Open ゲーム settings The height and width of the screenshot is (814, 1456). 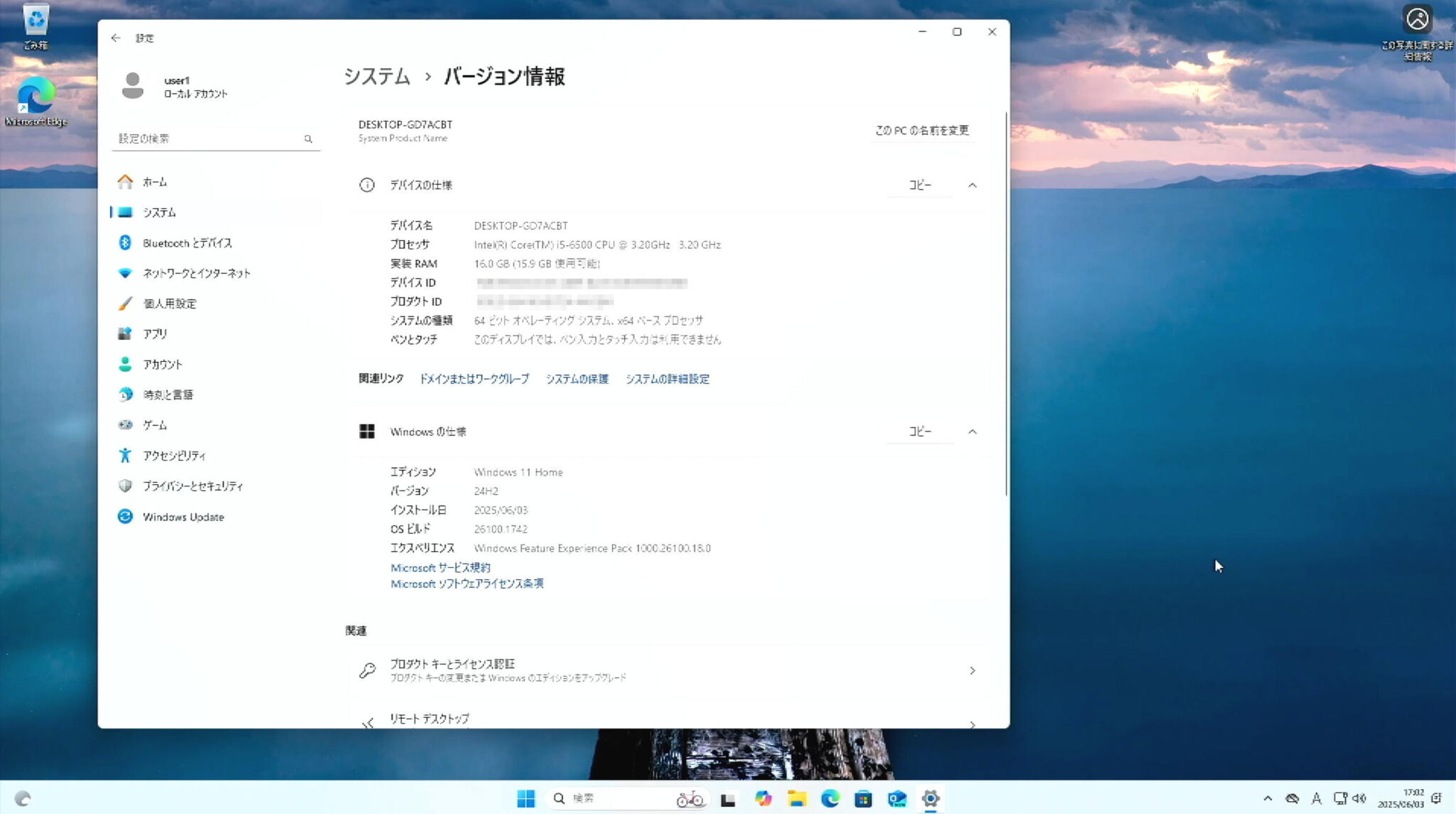(x=155, y=424)
